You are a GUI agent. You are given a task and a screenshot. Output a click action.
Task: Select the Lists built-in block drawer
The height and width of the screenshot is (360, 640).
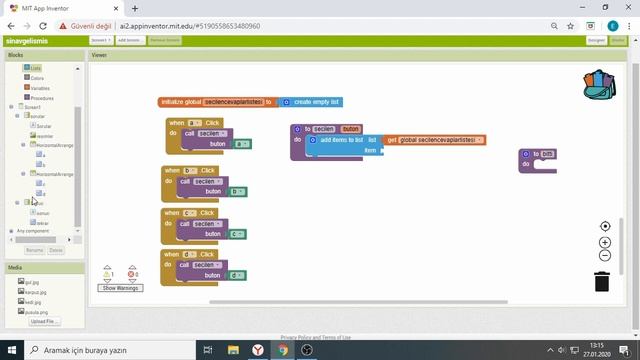point(32,68)
